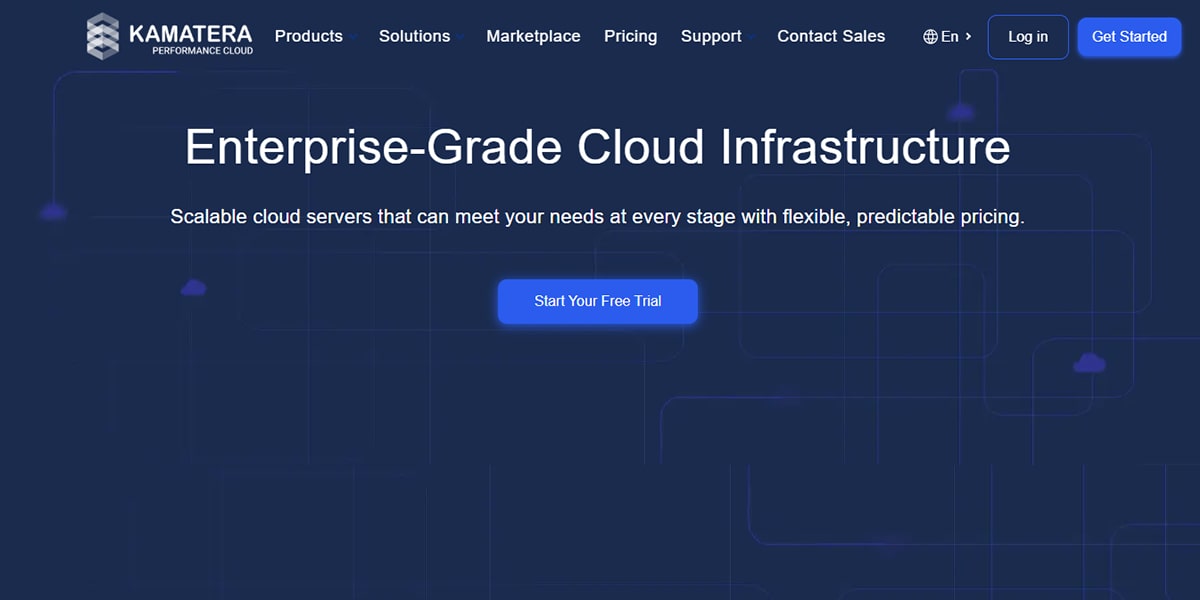Click the cloud icon near the right edge
Viewport: 1200px width, 600px height.
(1089, 363)
